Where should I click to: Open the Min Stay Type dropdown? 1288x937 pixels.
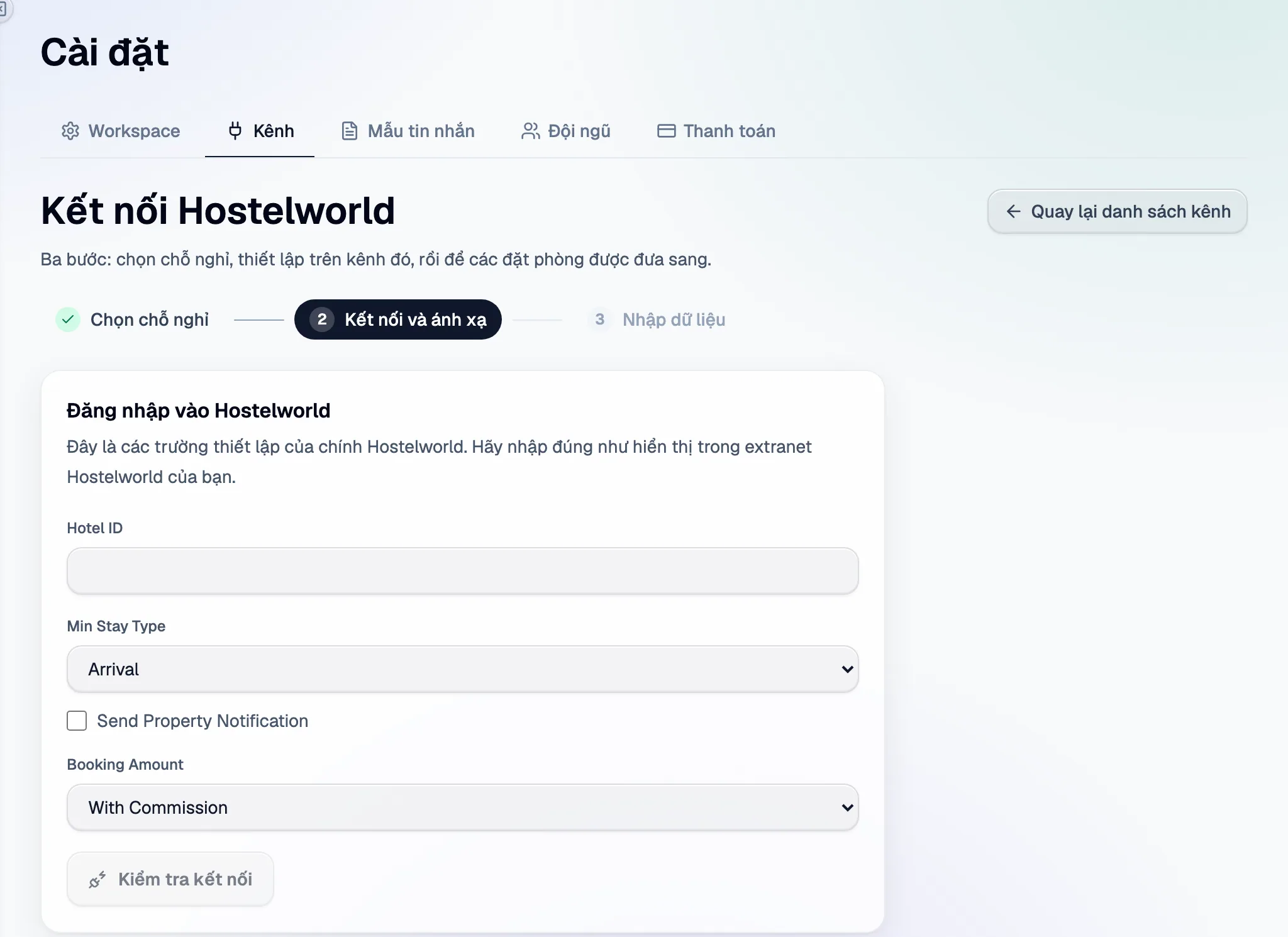(463, 669)
